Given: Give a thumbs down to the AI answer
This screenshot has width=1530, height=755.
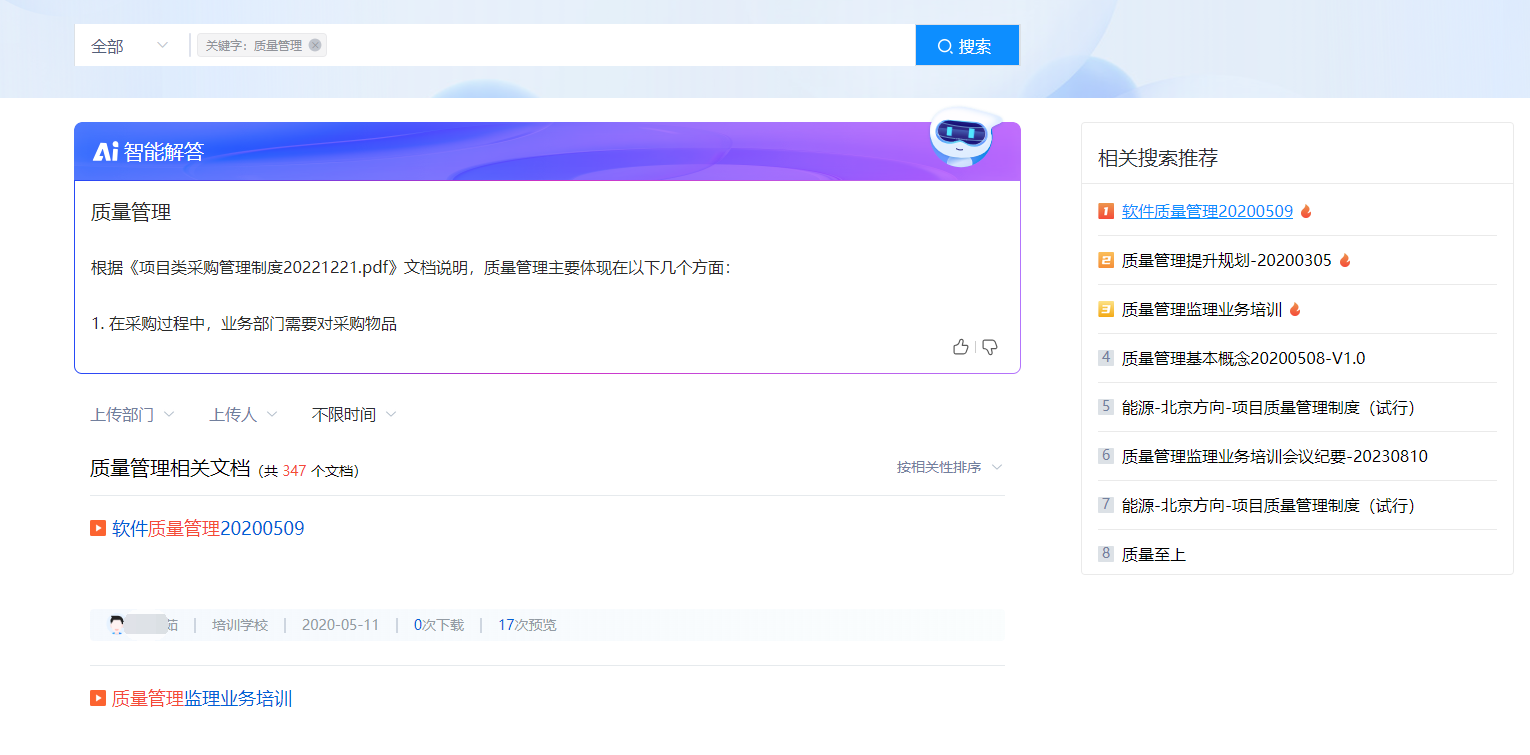Looking at the screenshot, I should [988, 346].
